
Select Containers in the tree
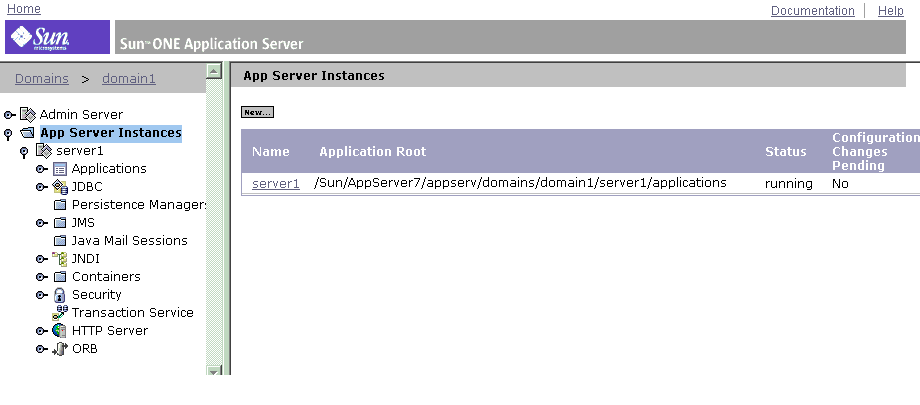pyautogui.click(x=106, y=276)
